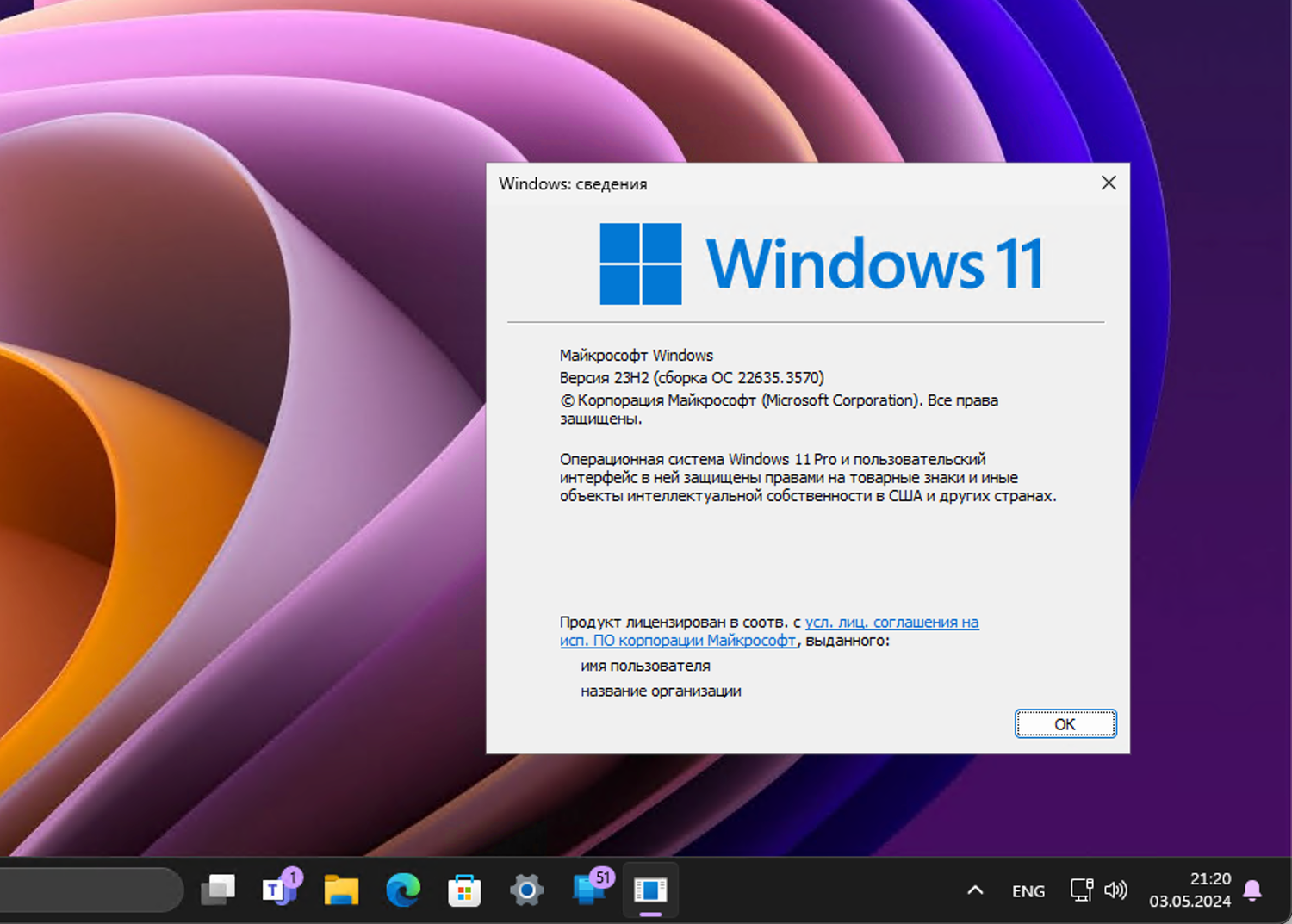Open Task View from the taskbar

(x=218, y=890)
